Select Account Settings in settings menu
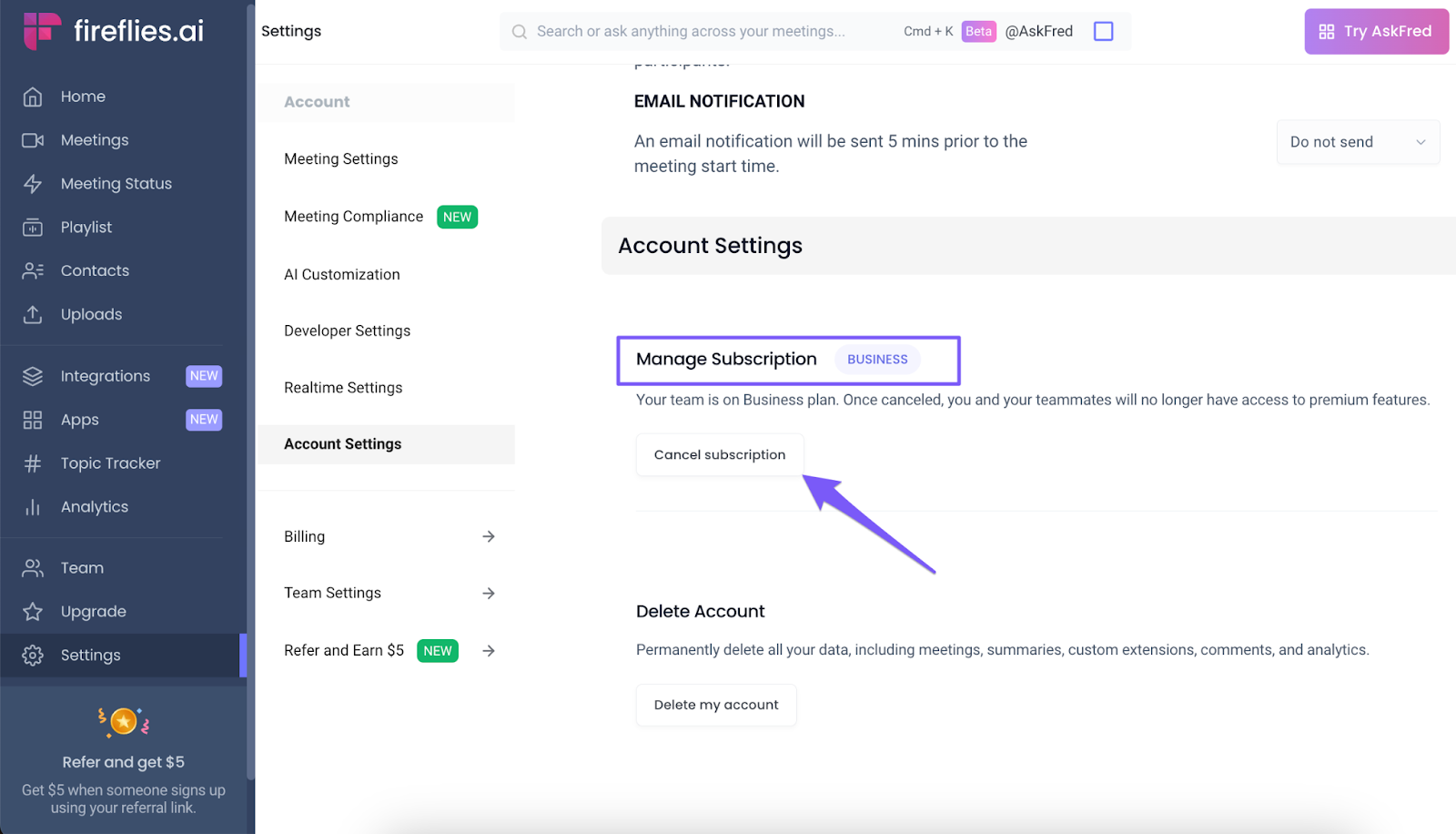The width and height of the screenshot is (1456, 834). coord(386,444)
